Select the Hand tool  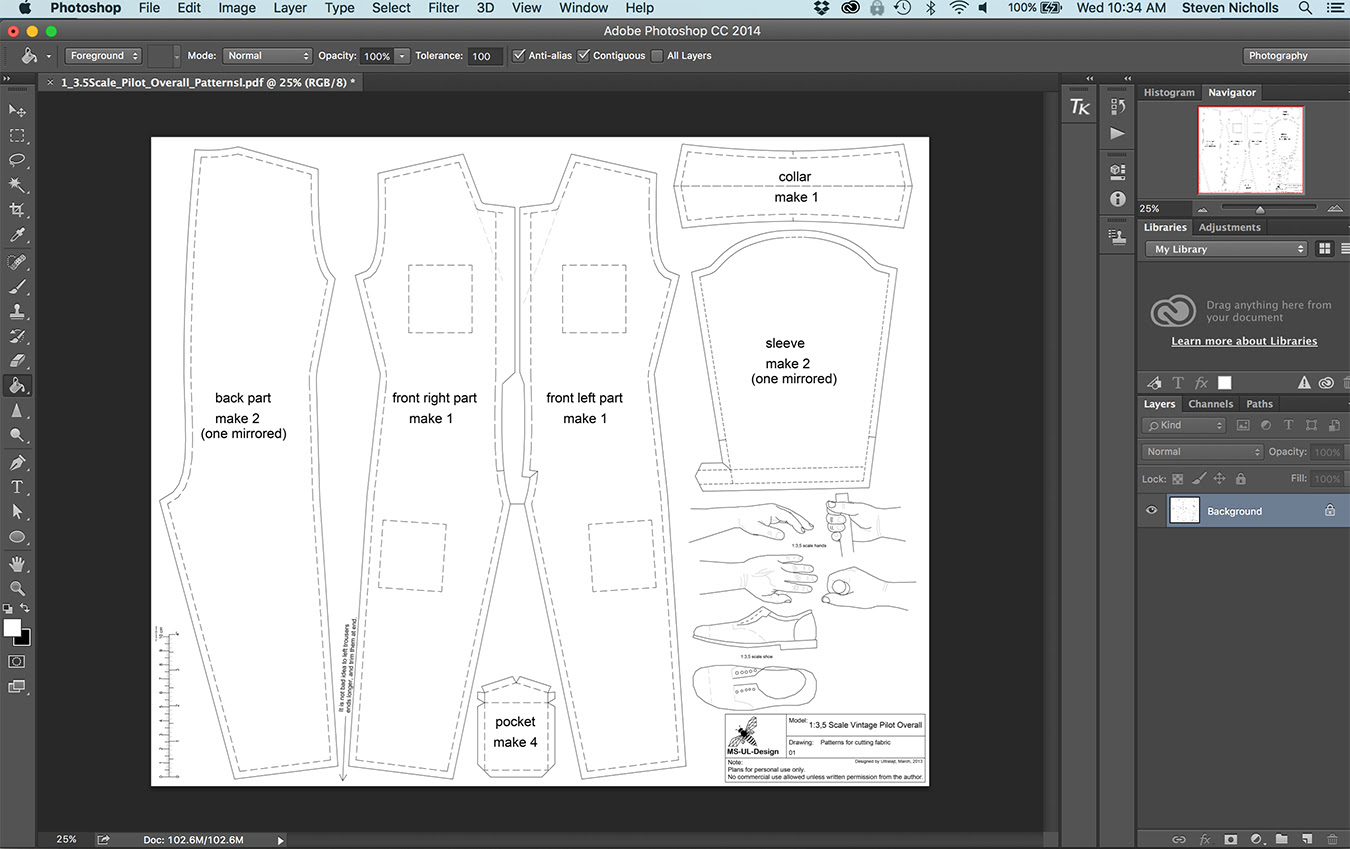pyautogui.click(x=17, y=564)
